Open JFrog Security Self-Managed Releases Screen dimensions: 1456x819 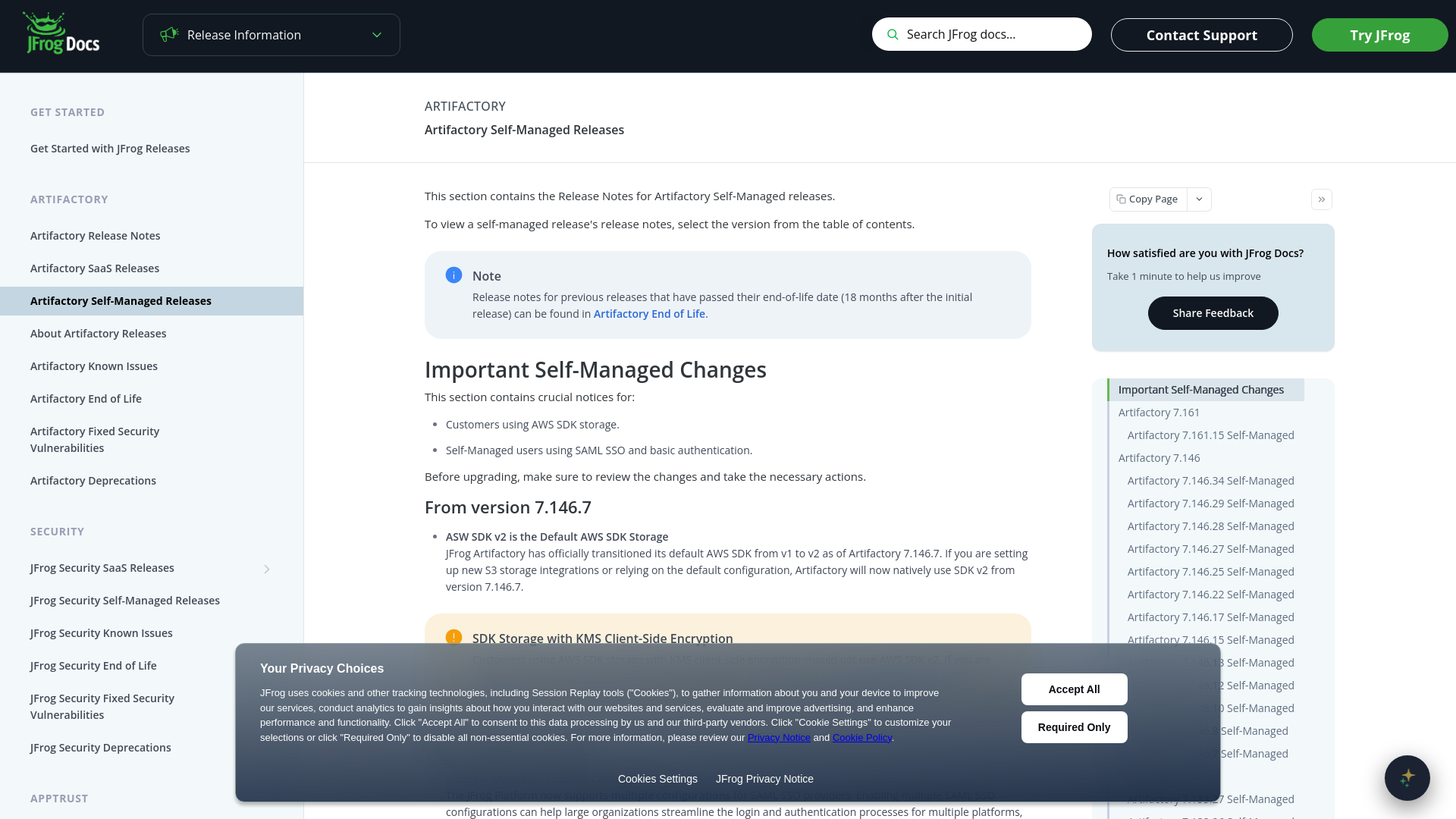click(x=125, y=601)
